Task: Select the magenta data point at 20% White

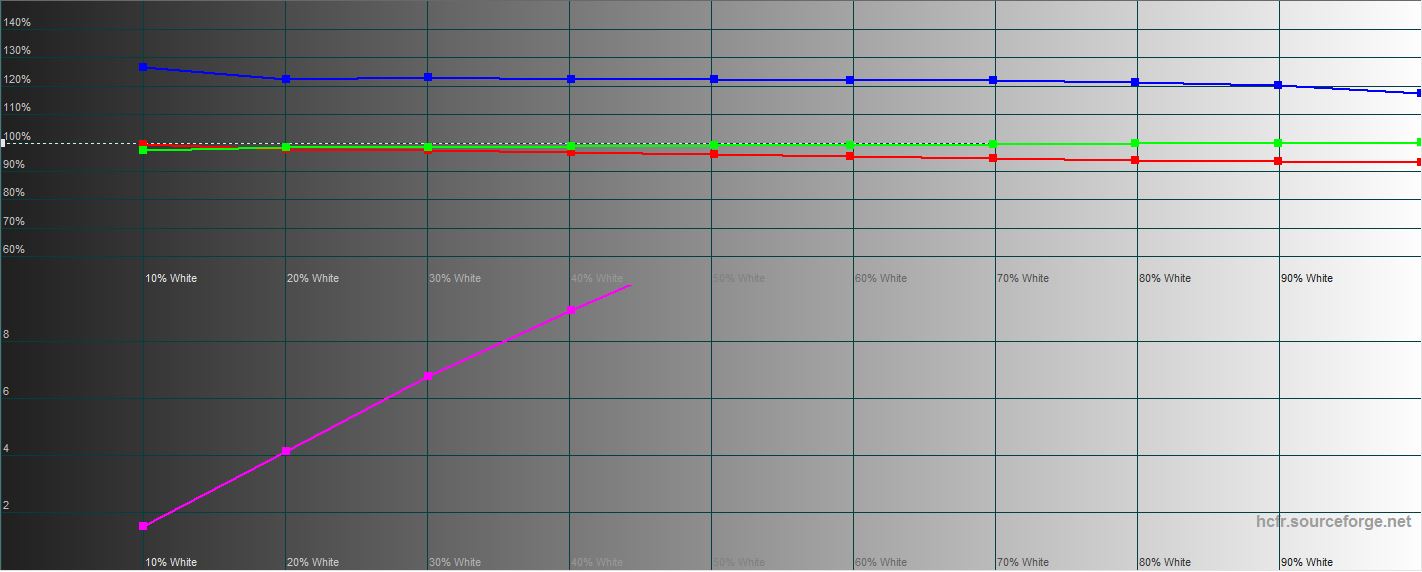Action: click(x=286, y=451)
